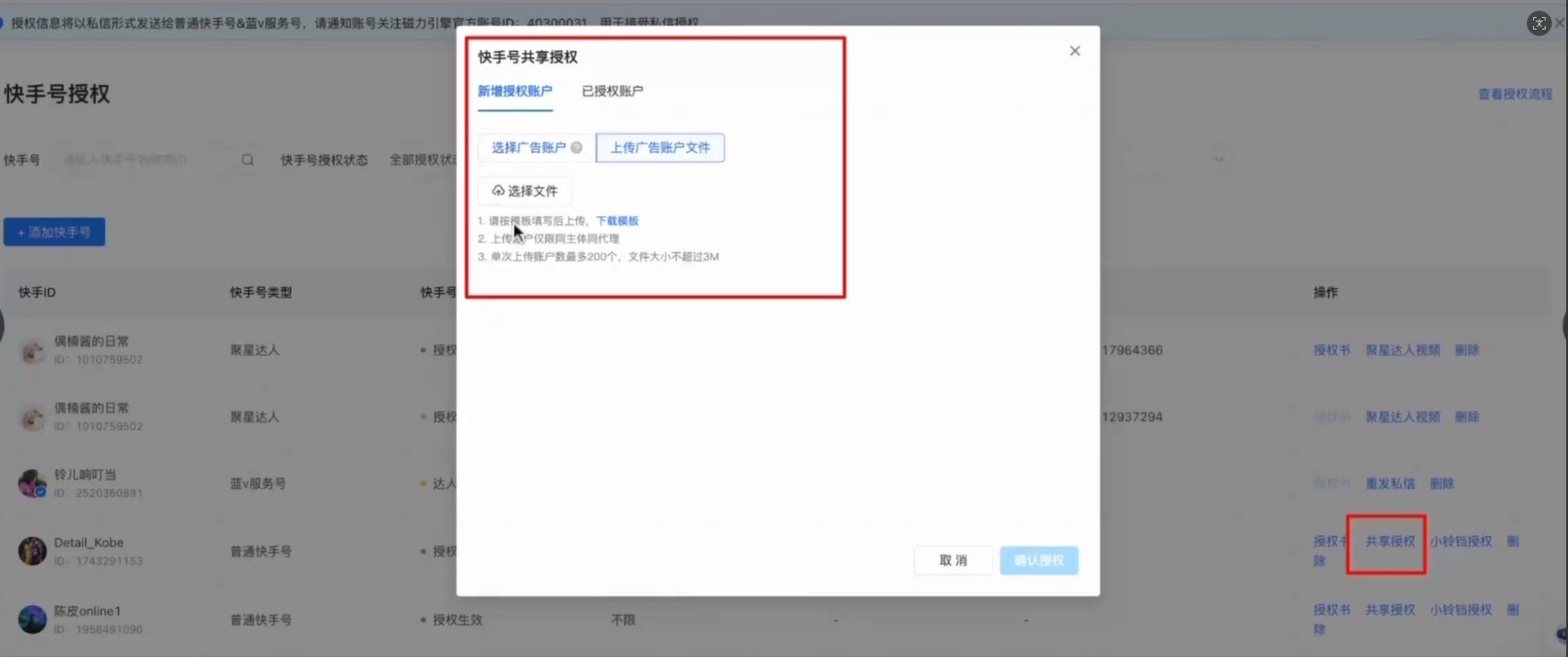This screenshot has width=1568, height=657.
Task: Click ID 1743291153 text
Action: [99, 561]
